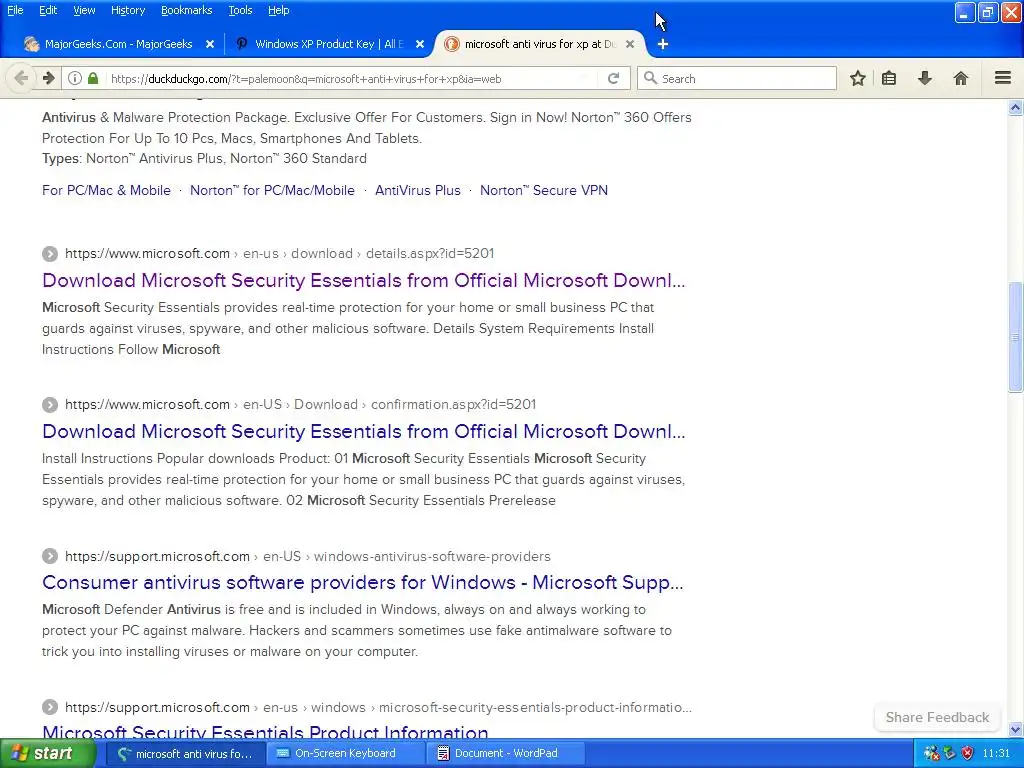Image resolution: width=1024 pixels, height=768 pixels.
Task: Click the first system tray icon
Action: 931,754
